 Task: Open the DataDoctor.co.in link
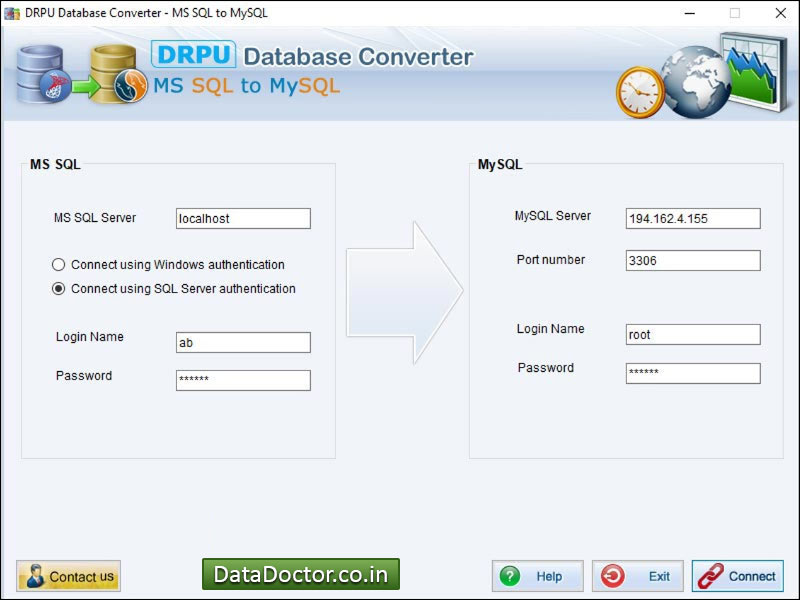pyautogui.click(x=300, y=575)
